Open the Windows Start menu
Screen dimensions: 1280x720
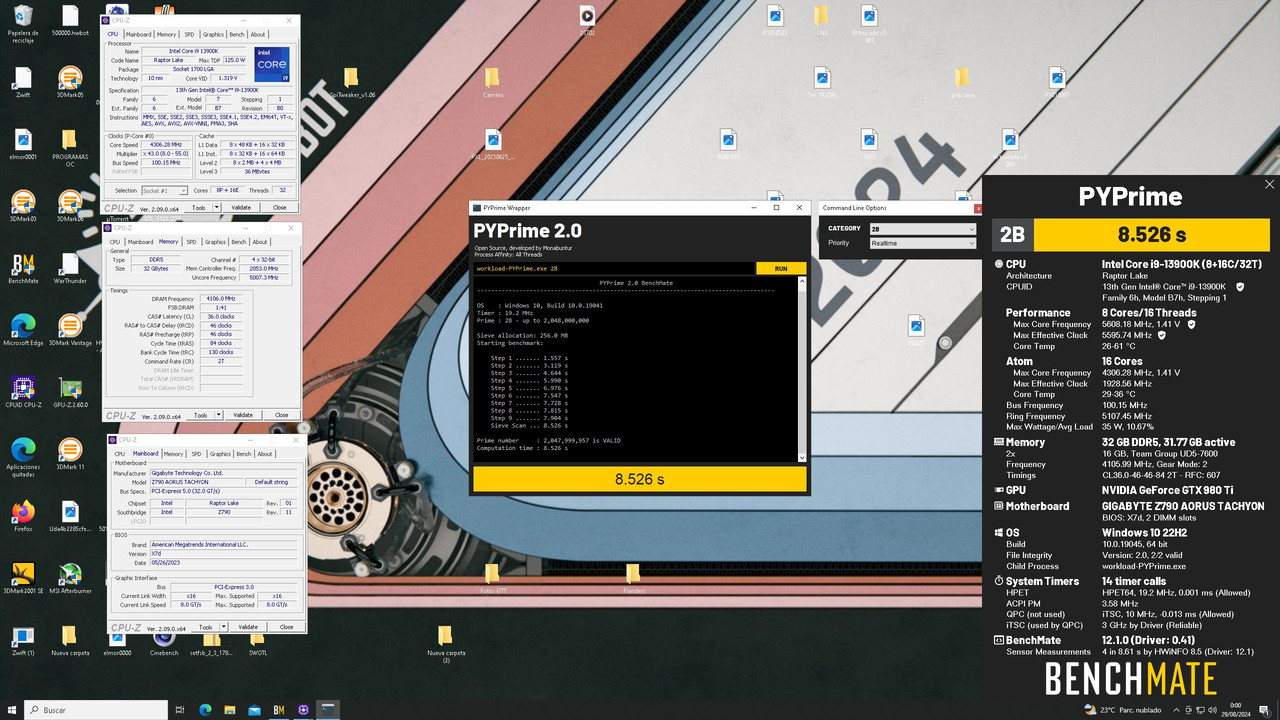click(x=11, y=710)
